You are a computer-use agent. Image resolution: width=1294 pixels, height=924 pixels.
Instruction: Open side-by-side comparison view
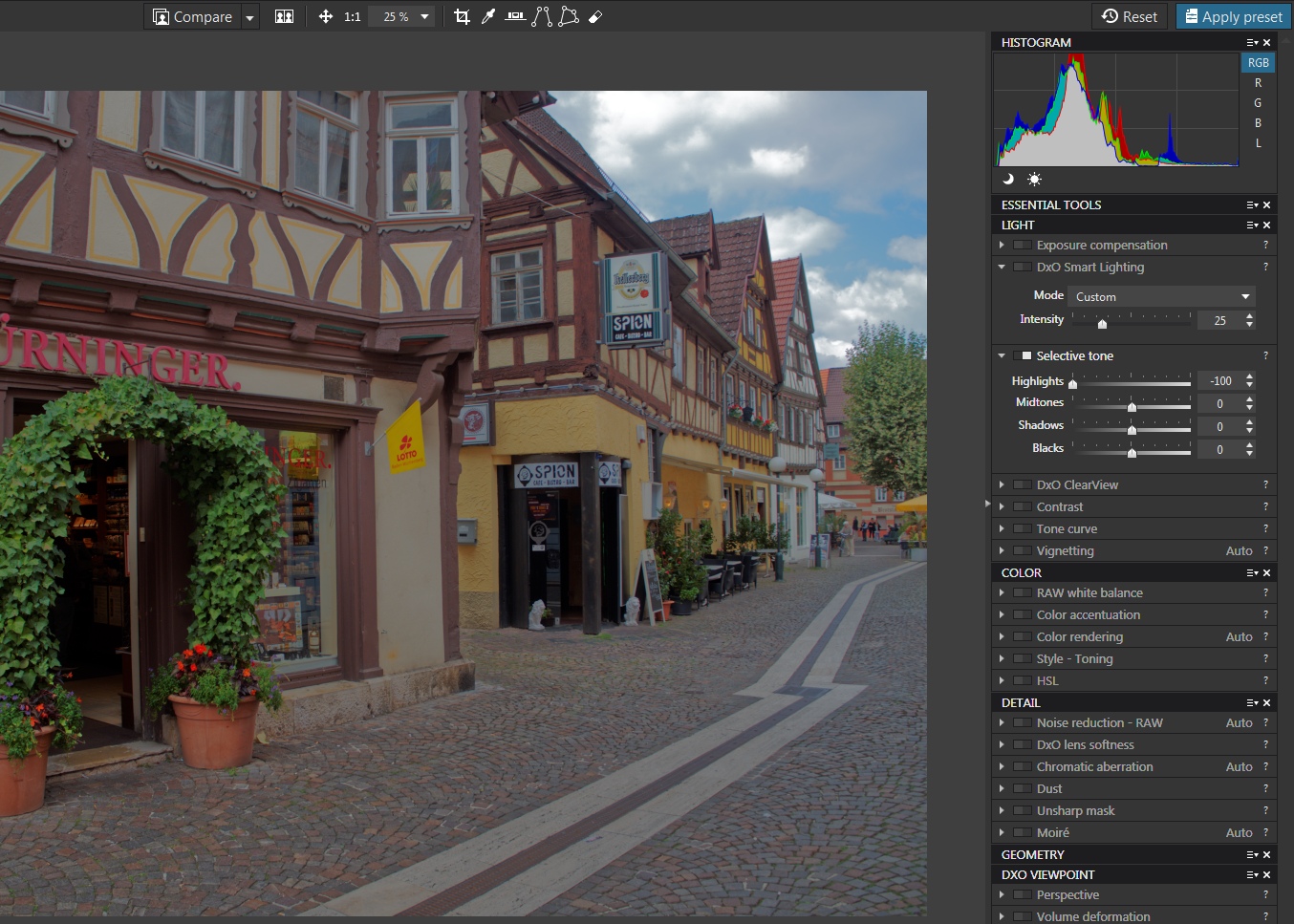tap(284, 16)
